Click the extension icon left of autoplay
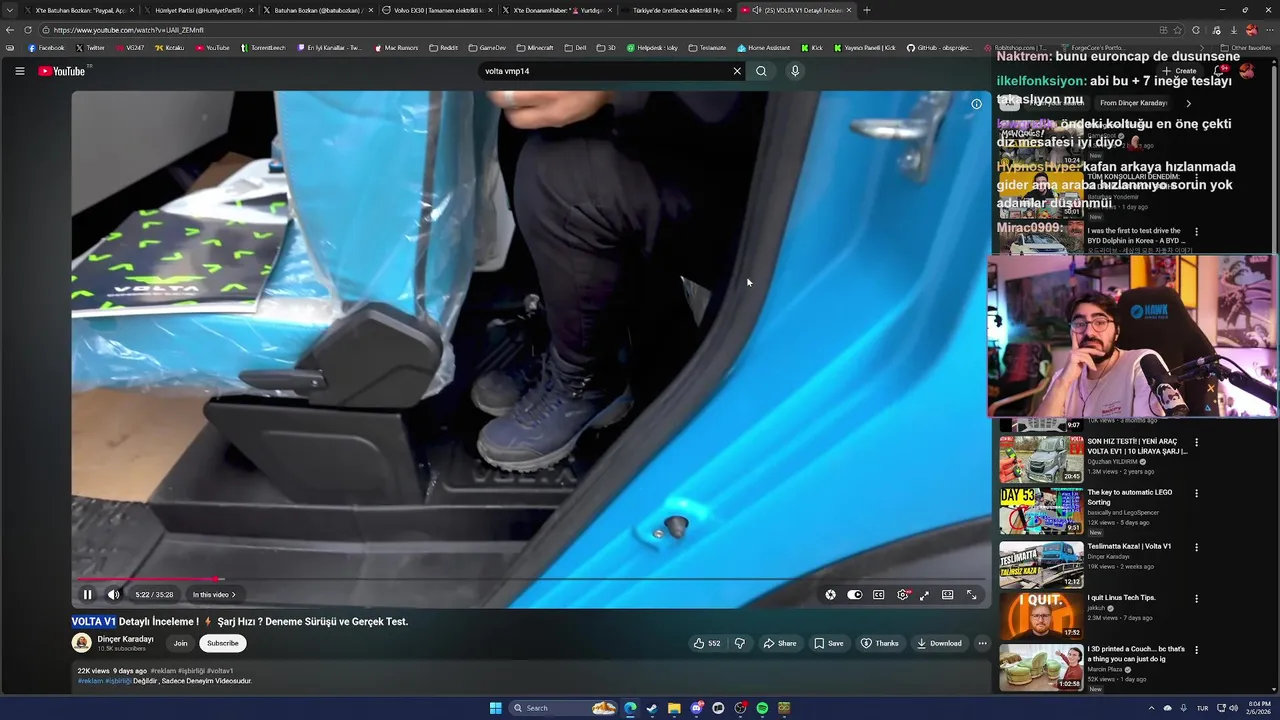 830,595
